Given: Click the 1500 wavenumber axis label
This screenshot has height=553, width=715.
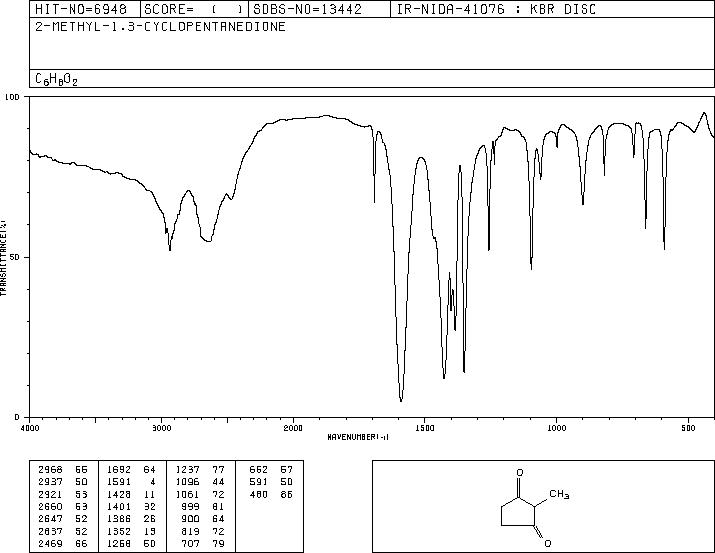Looking at the screenshot, I should coord(424,428).
